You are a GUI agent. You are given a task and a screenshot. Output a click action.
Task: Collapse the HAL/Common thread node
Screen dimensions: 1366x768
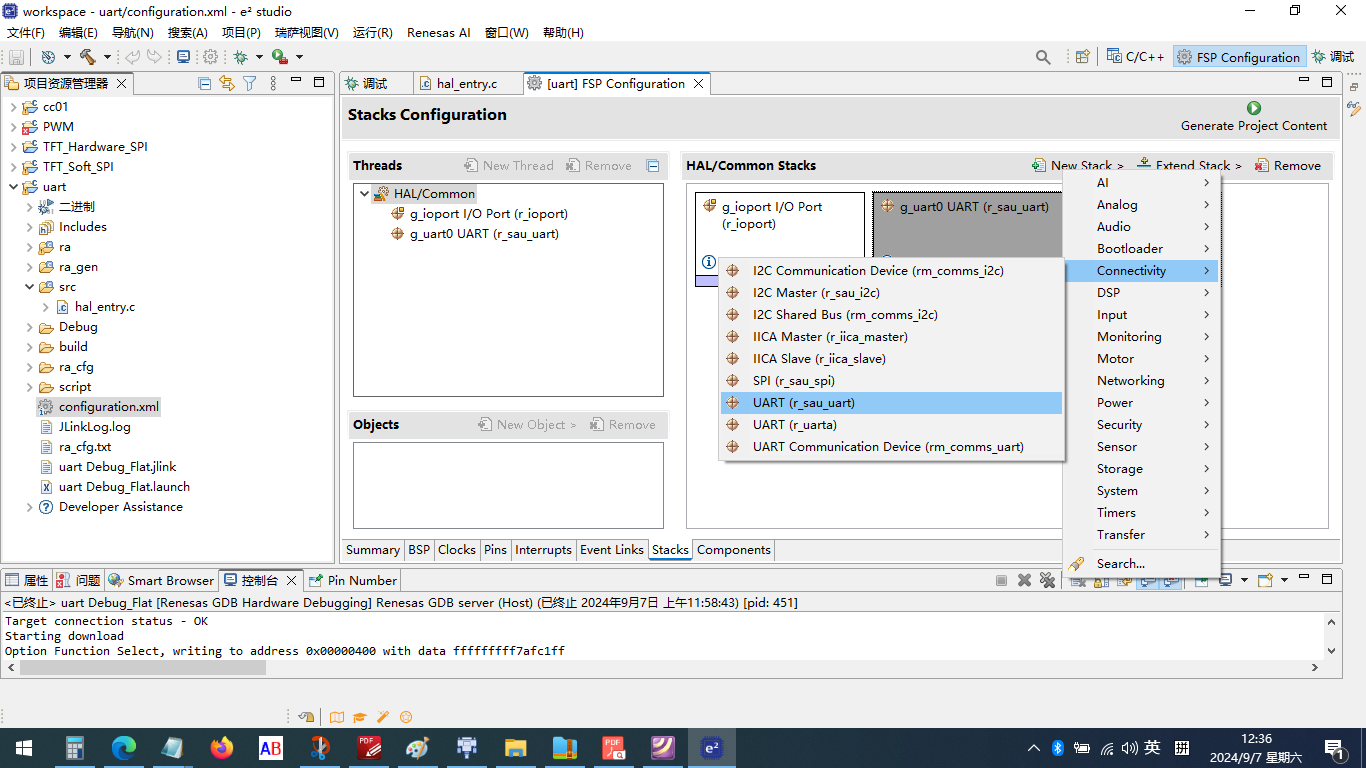[364, 194]
